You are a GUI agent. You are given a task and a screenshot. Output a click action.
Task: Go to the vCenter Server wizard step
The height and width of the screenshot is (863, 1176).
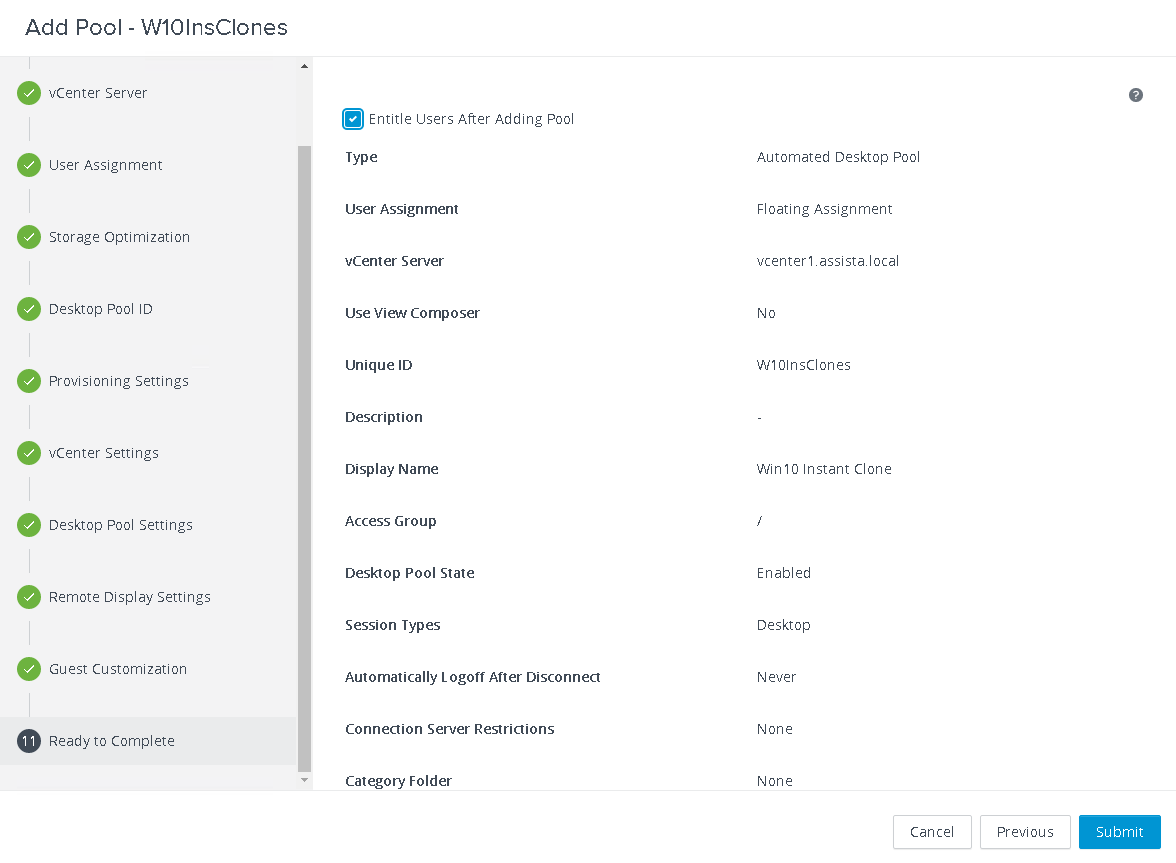[98, 93]
